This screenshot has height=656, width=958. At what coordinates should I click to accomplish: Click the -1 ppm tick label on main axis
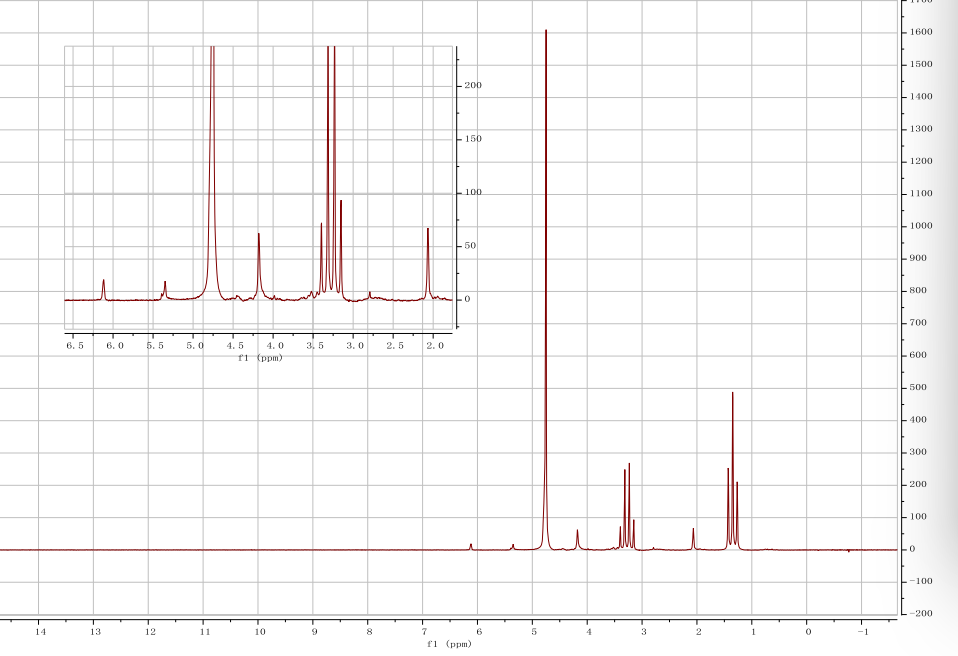click(861, 630)
